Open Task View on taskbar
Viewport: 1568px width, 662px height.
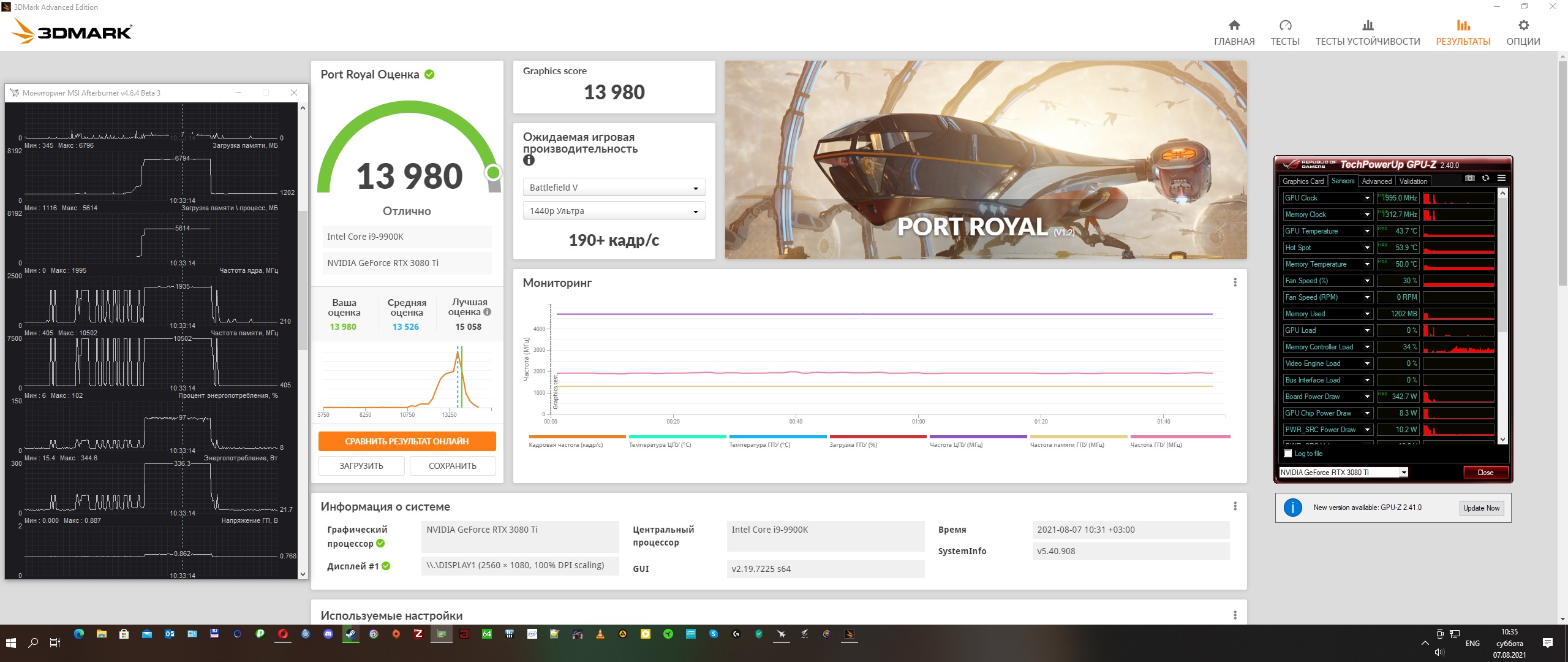coord(55,642)
